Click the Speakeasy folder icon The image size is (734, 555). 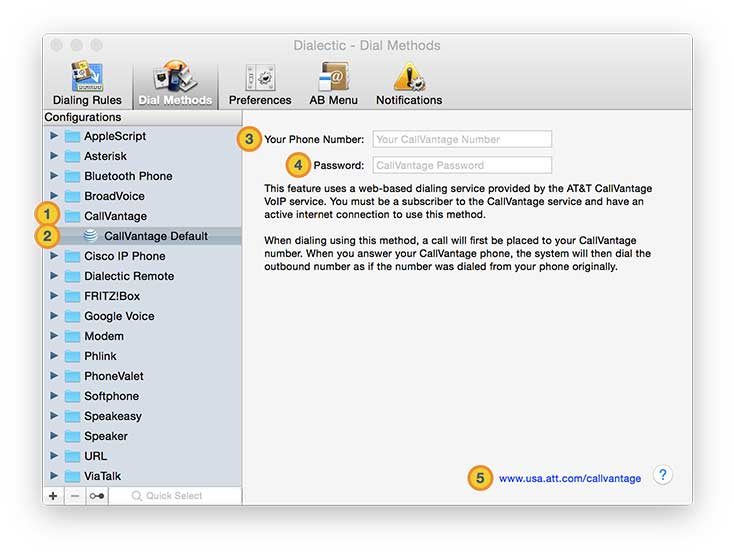(72, 416)
